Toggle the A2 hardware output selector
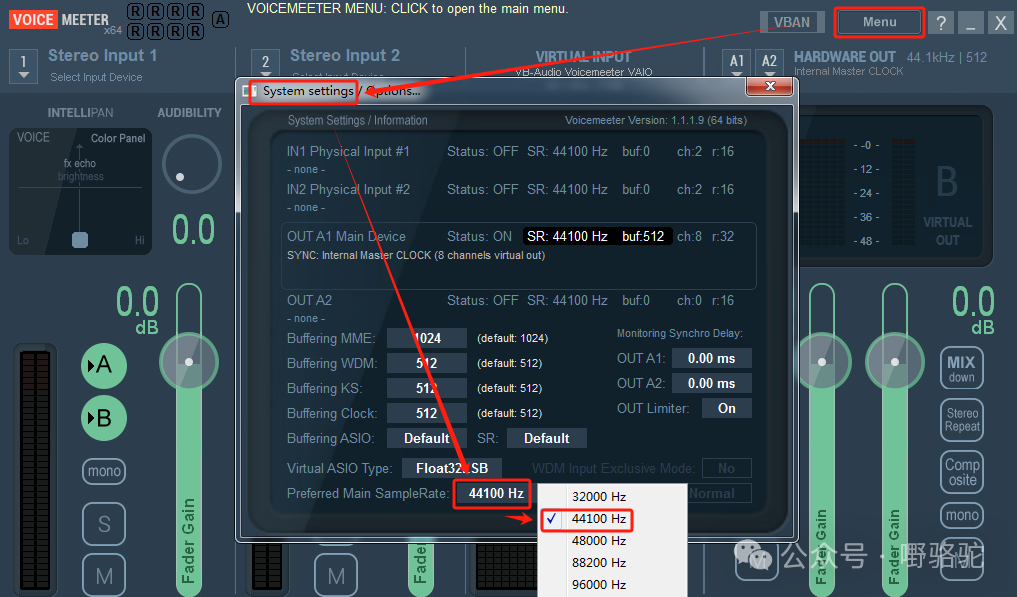 point(769,63)
